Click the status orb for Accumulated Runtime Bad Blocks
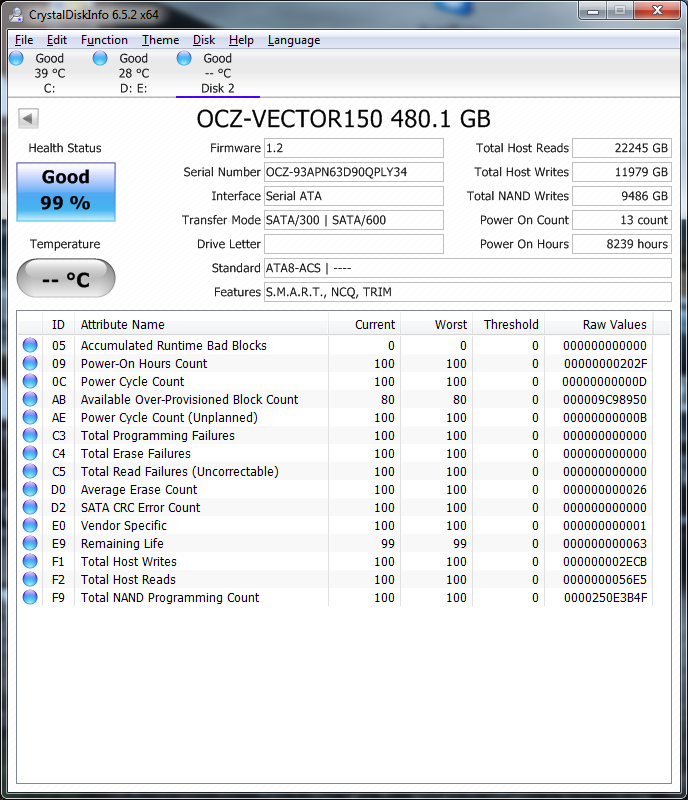 pos(30,345)
